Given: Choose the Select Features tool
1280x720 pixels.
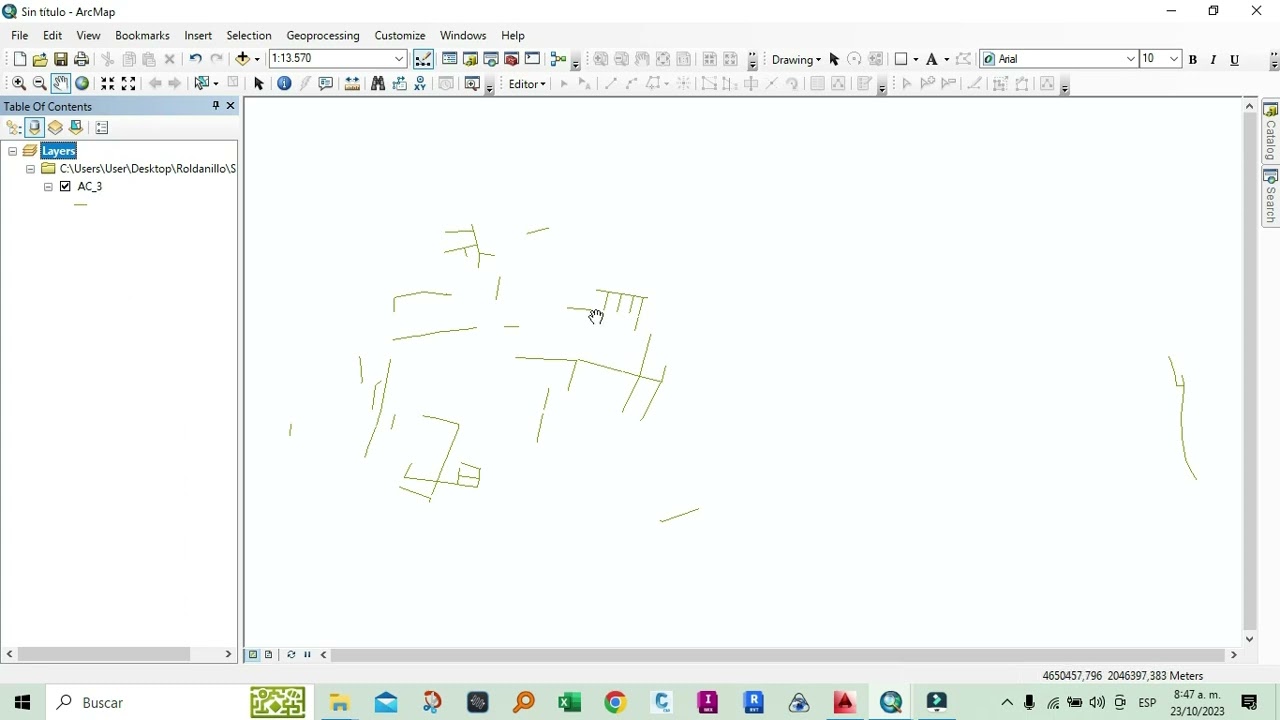Looking at the screenshot, I should pyautogui.click(x=203, y=84).
